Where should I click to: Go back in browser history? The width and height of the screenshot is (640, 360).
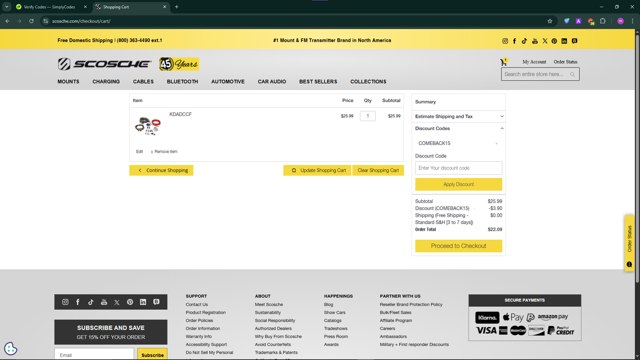point(8,21)
